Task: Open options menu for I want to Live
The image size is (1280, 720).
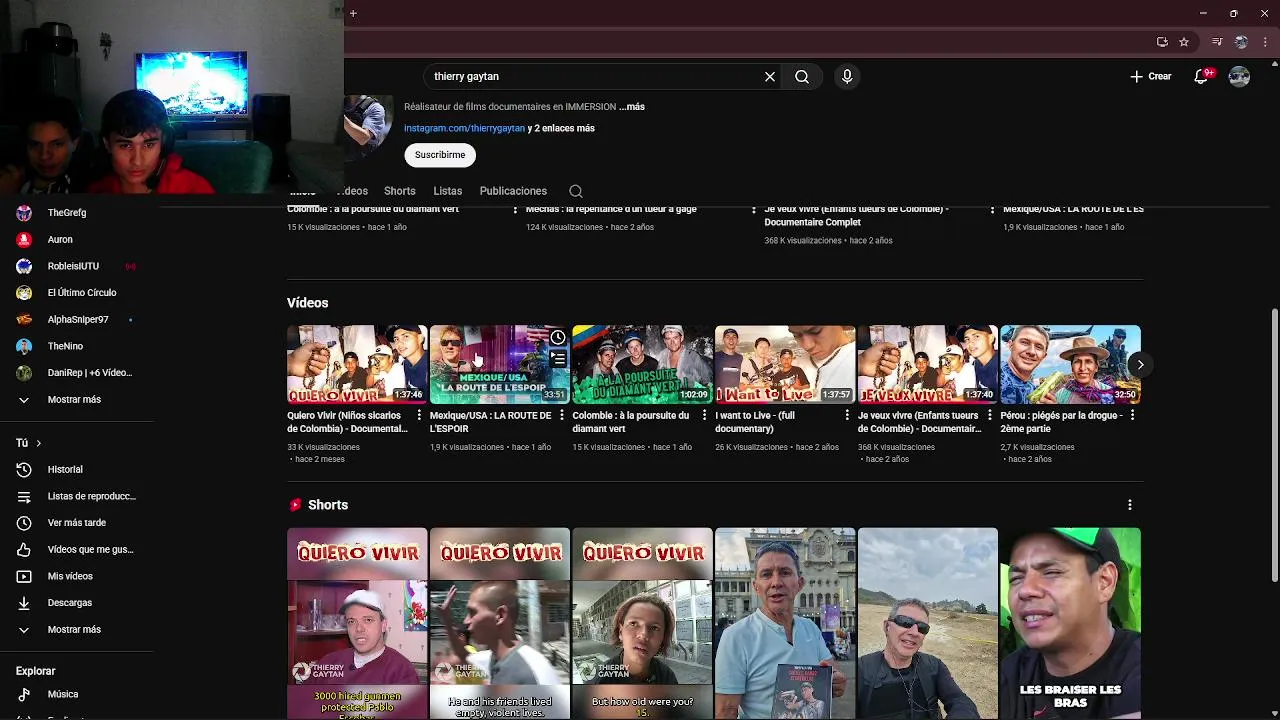Action: point(847,415)
